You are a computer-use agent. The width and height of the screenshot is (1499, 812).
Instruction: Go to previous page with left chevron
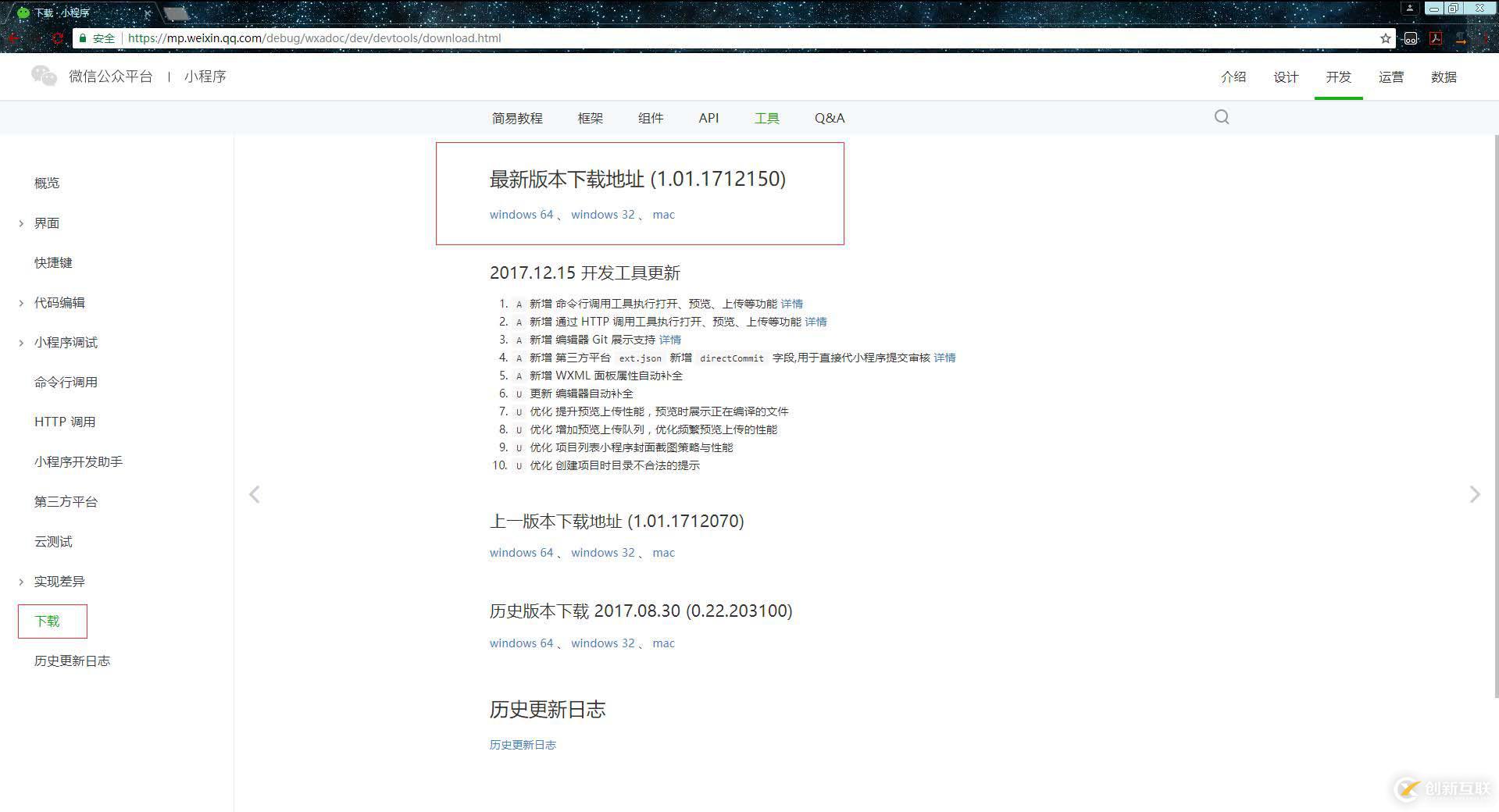pyautogui.click(x=254, y=494)
